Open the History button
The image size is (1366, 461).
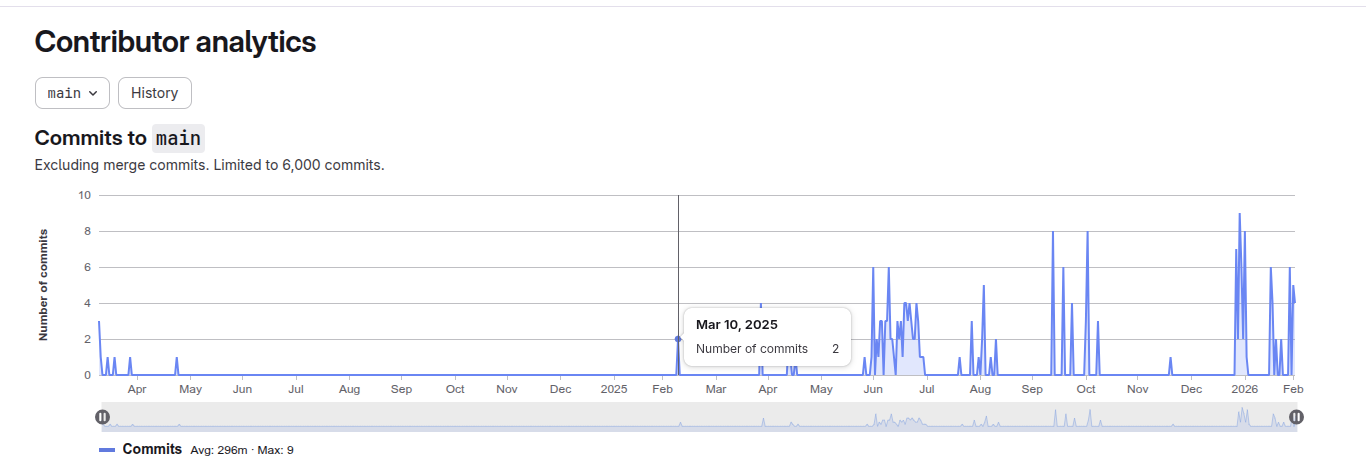click(x=154, y=93)
